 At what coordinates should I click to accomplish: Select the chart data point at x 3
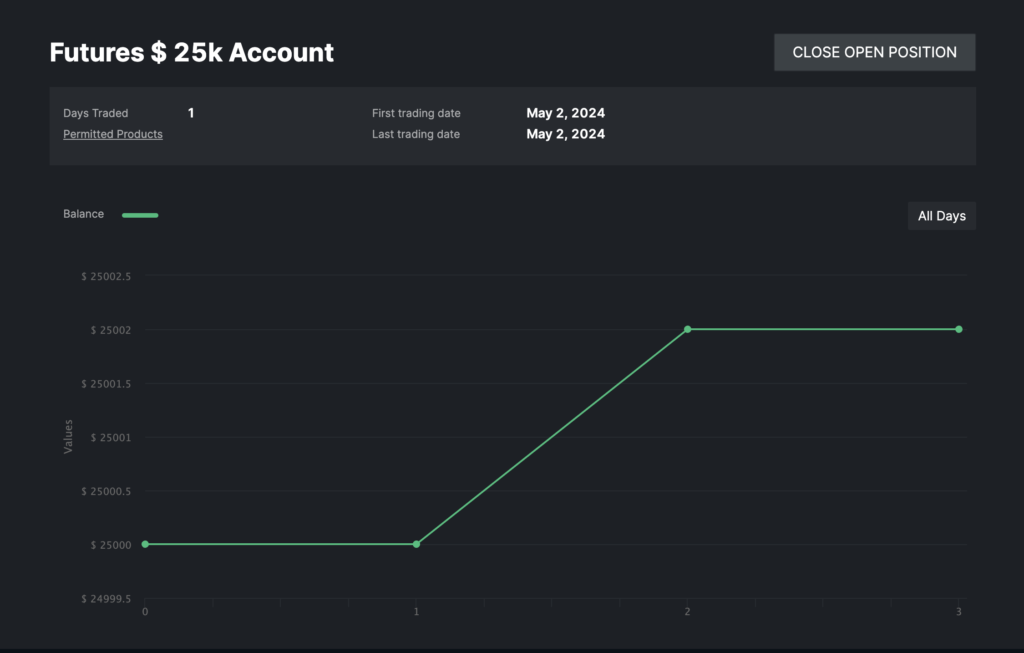coord(959,329)
